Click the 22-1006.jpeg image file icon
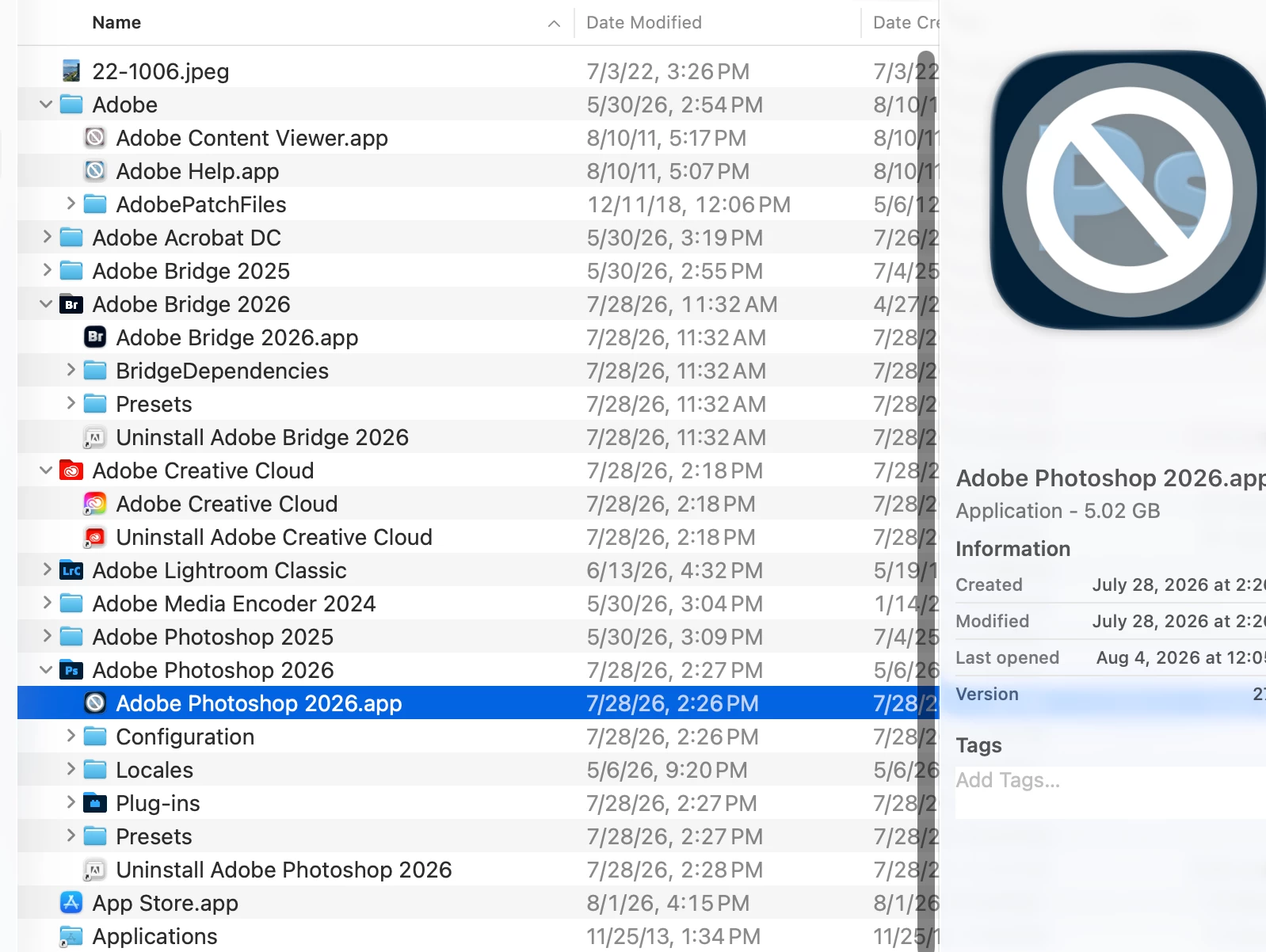 point(71,71)
